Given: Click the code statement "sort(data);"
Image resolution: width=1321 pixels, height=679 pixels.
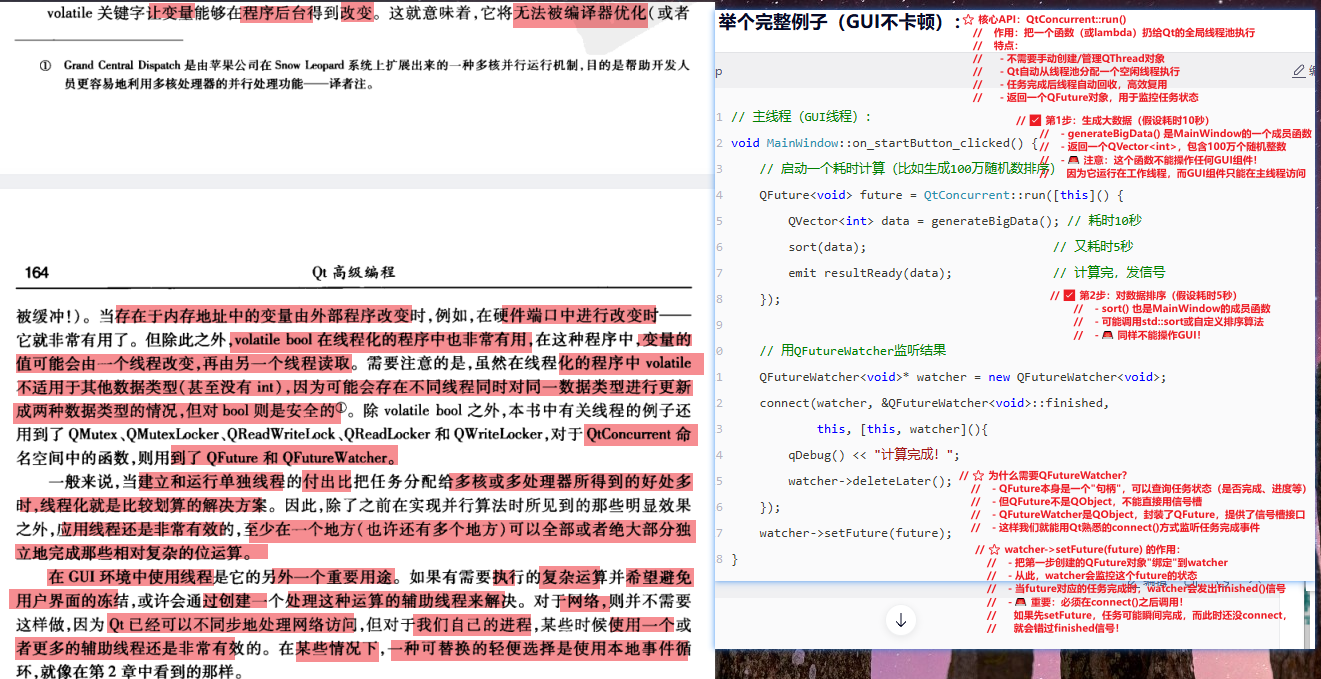Looking at the screenshot, I should 827,247.
